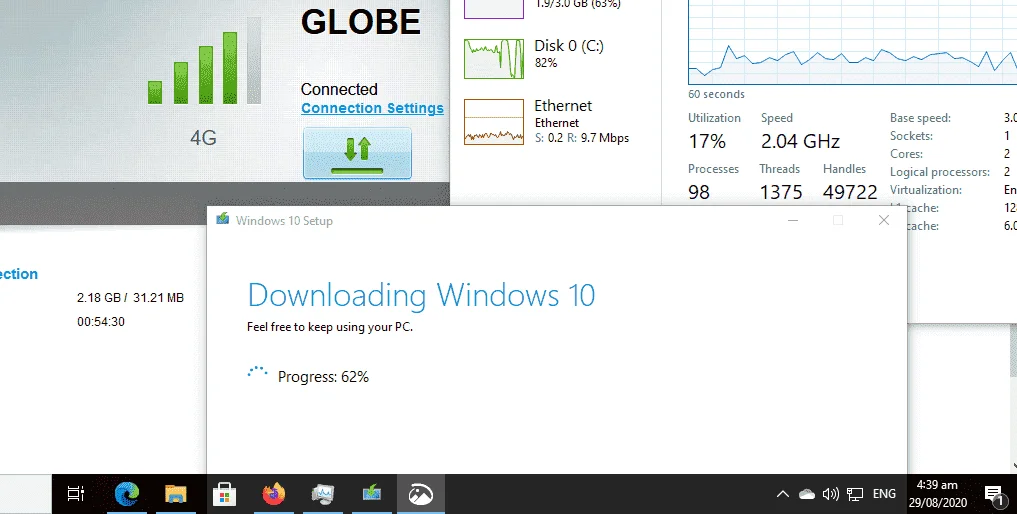The height and width of the screenshot is (514, 1017).
Task: Close the Windows 10 Setup window
Action: click(x=883, y=221)
